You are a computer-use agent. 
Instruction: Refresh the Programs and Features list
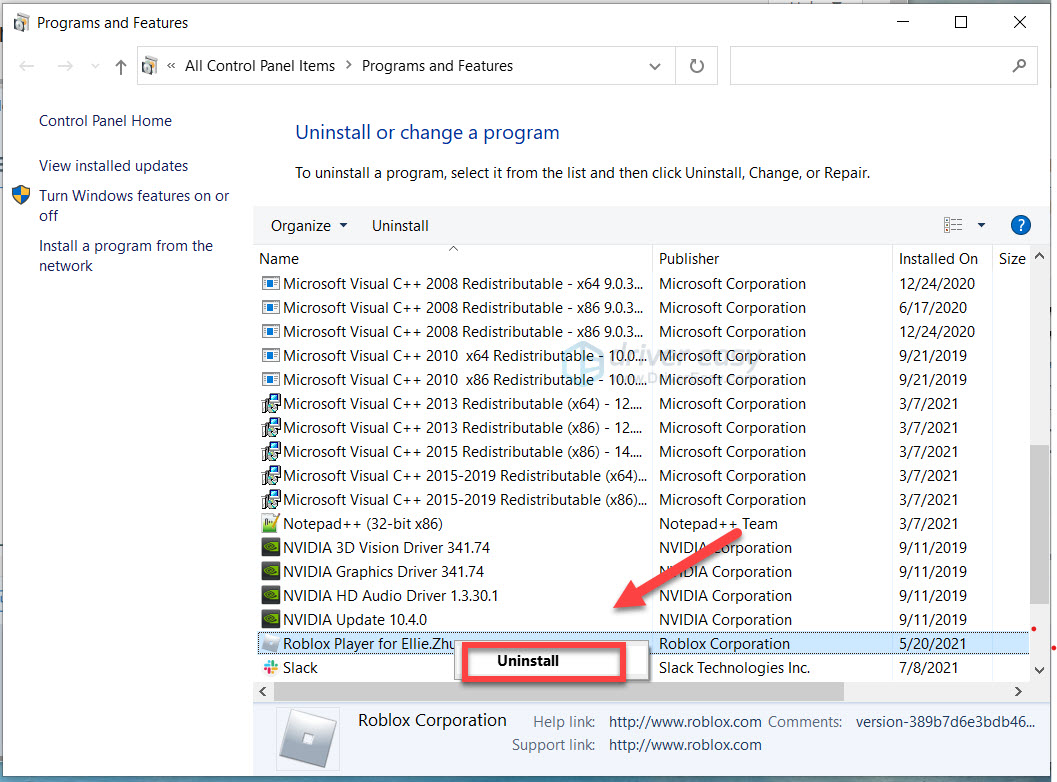tap(696, 66)
